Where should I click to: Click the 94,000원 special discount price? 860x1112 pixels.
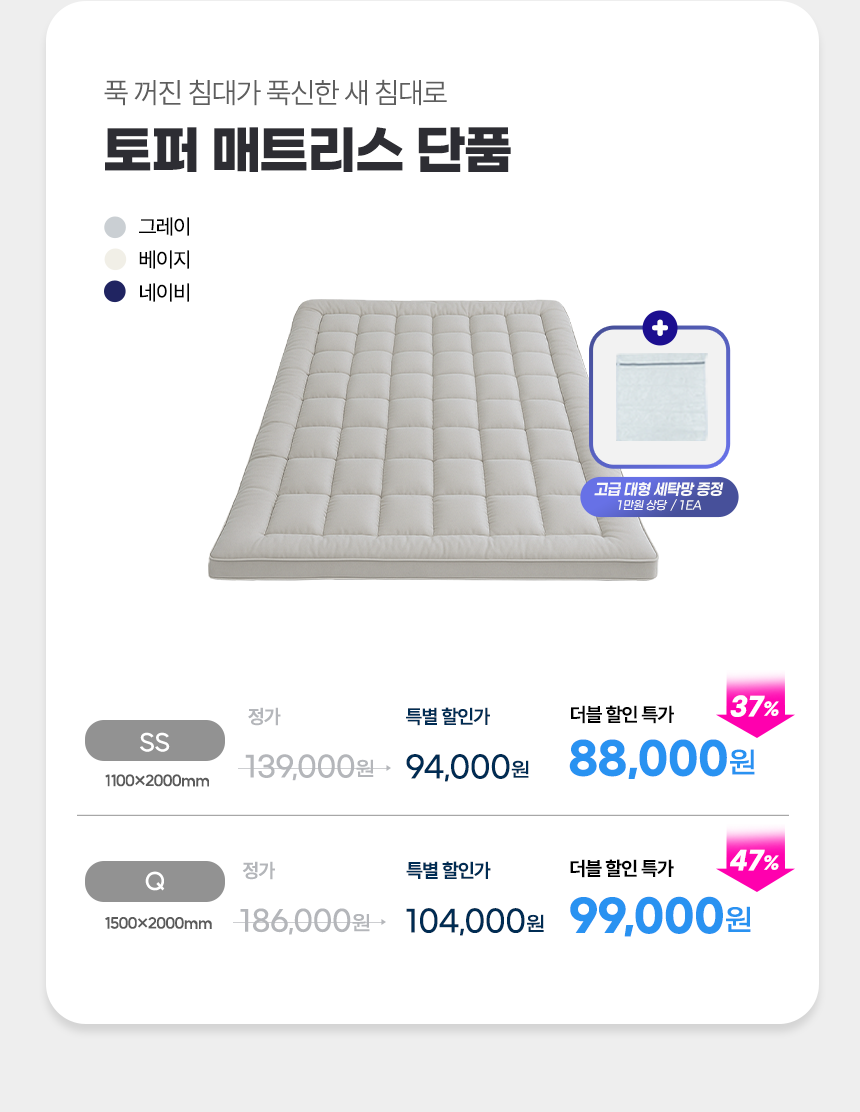coord(467,767)
